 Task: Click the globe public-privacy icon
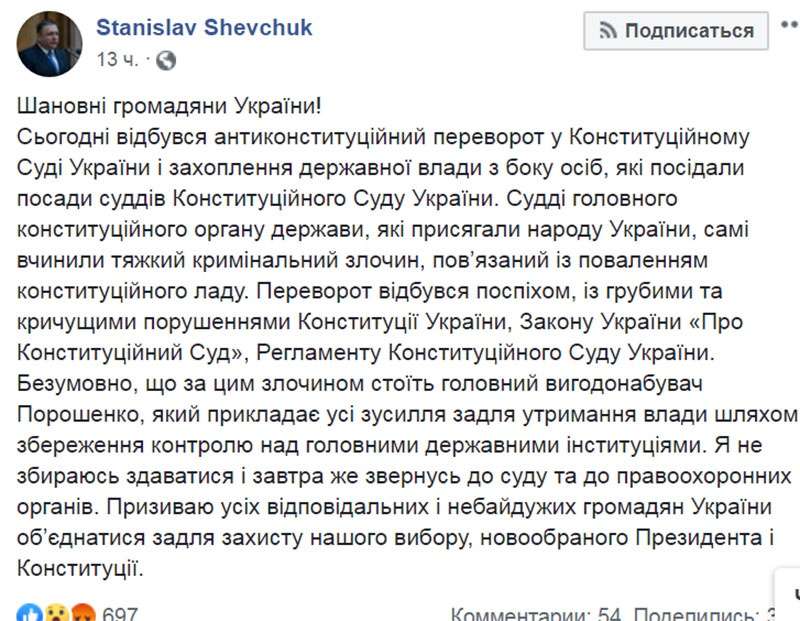click(166, 59)
